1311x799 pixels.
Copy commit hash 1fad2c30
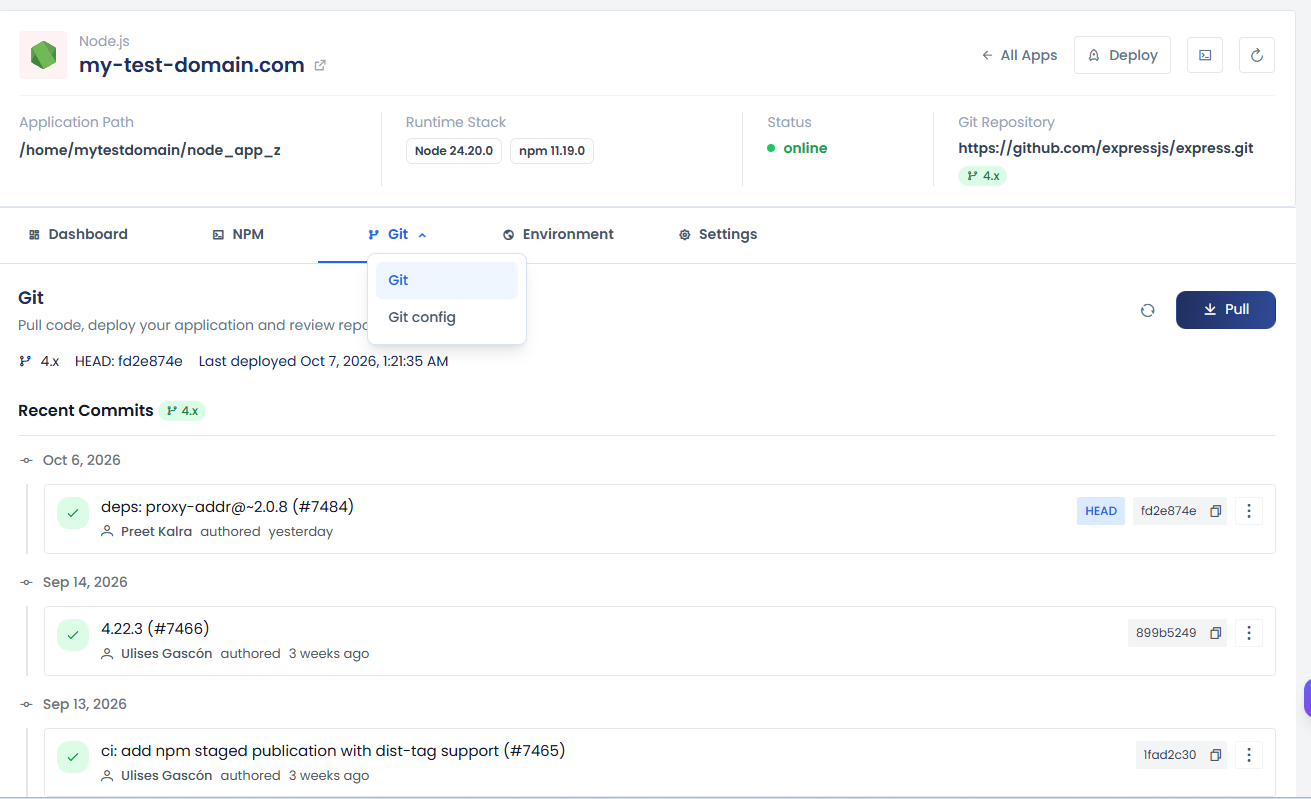pos(1216,755)
